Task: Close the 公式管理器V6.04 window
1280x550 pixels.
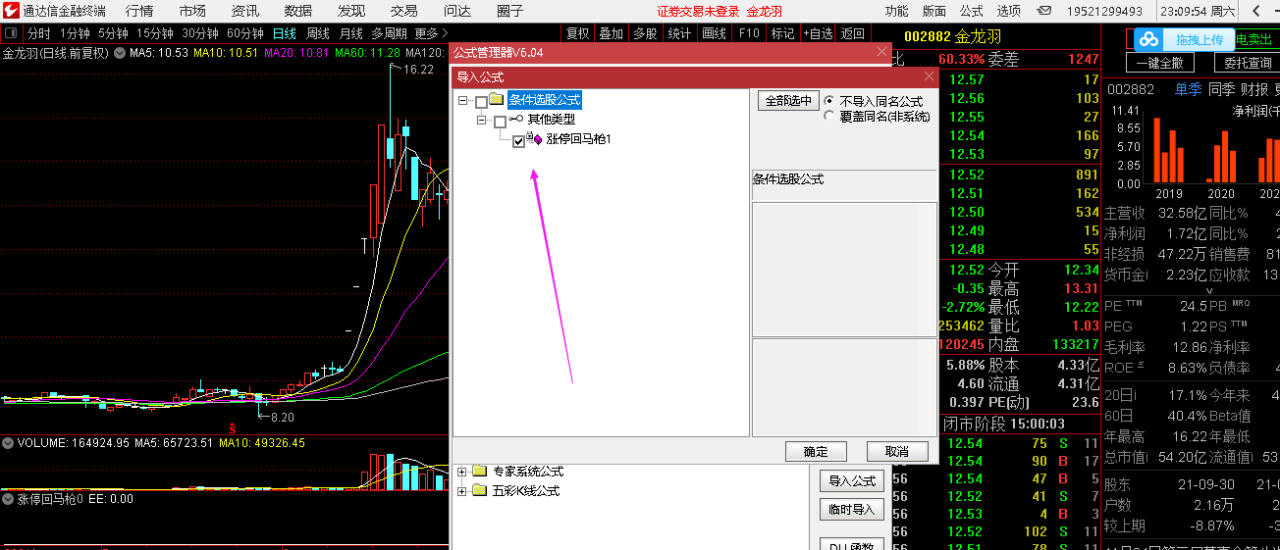Action: (x=881, y=52)
